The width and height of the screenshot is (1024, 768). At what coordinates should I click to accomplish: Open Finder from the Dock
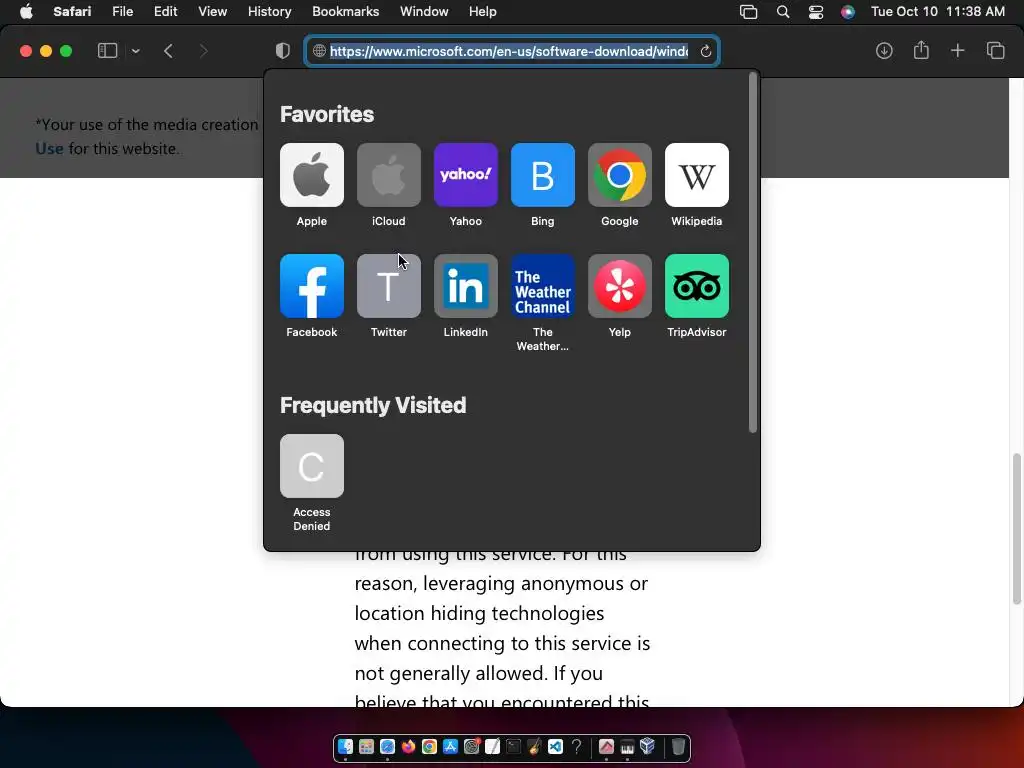[345, 746]
